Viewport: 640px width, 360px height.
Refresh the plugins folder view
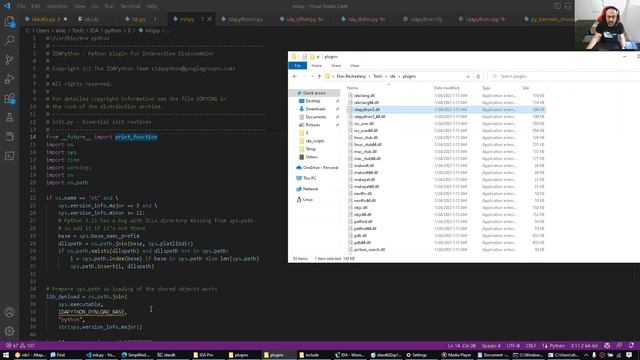[478, 76]
